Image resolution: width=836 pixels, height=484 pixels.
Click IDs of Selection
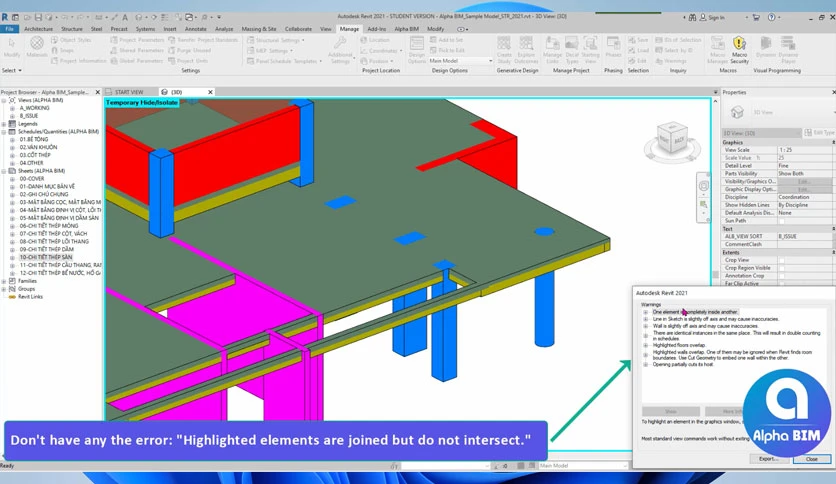point(678,40)
